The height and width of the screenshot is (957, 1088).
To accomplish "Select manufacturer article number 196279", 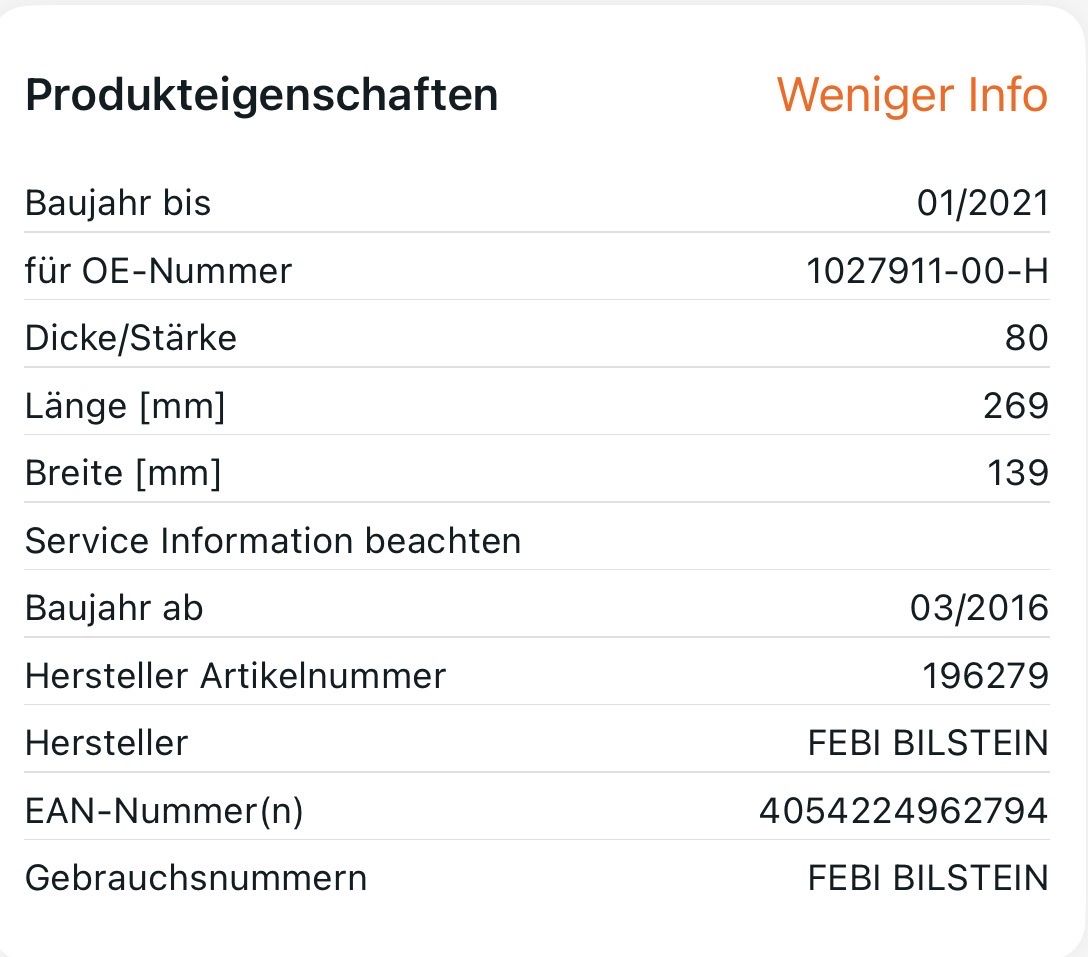I will coord(985,676).
